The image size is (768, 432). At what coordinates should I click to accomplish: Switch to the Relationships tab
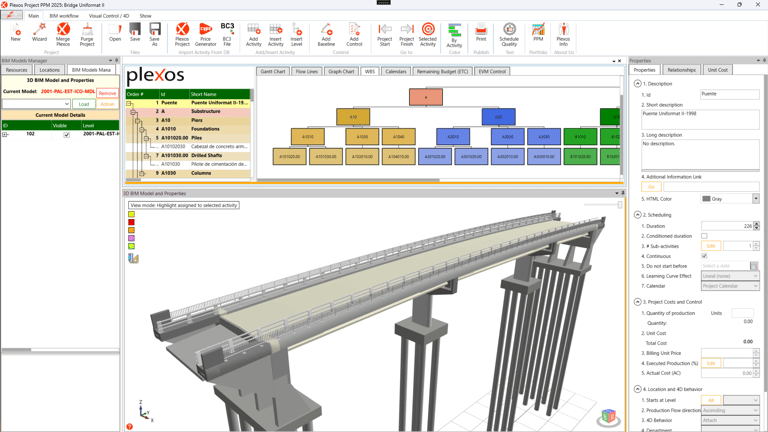click(x=681, y=70)
